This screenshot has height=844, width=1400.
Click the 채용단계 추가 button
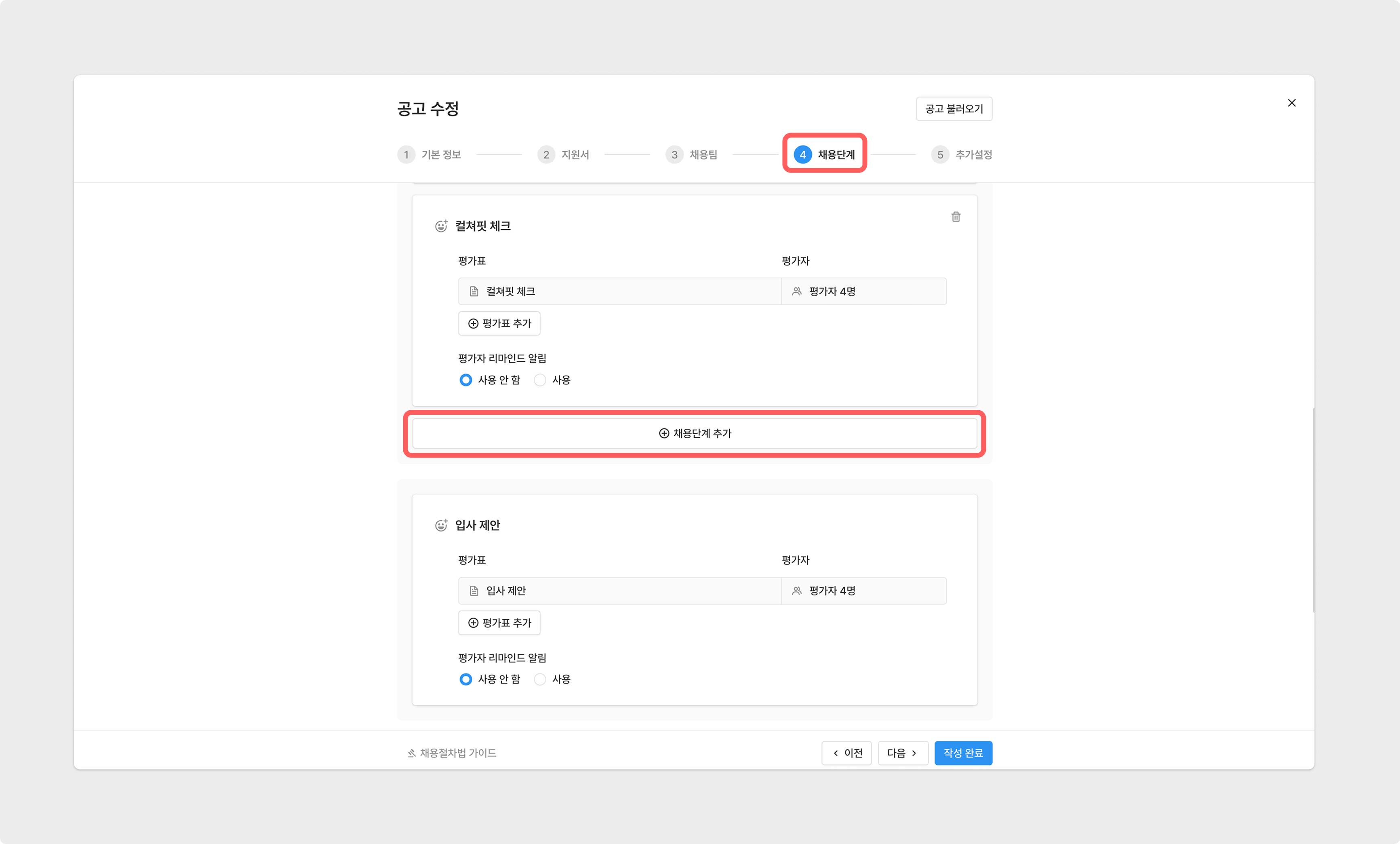[694, 434]
